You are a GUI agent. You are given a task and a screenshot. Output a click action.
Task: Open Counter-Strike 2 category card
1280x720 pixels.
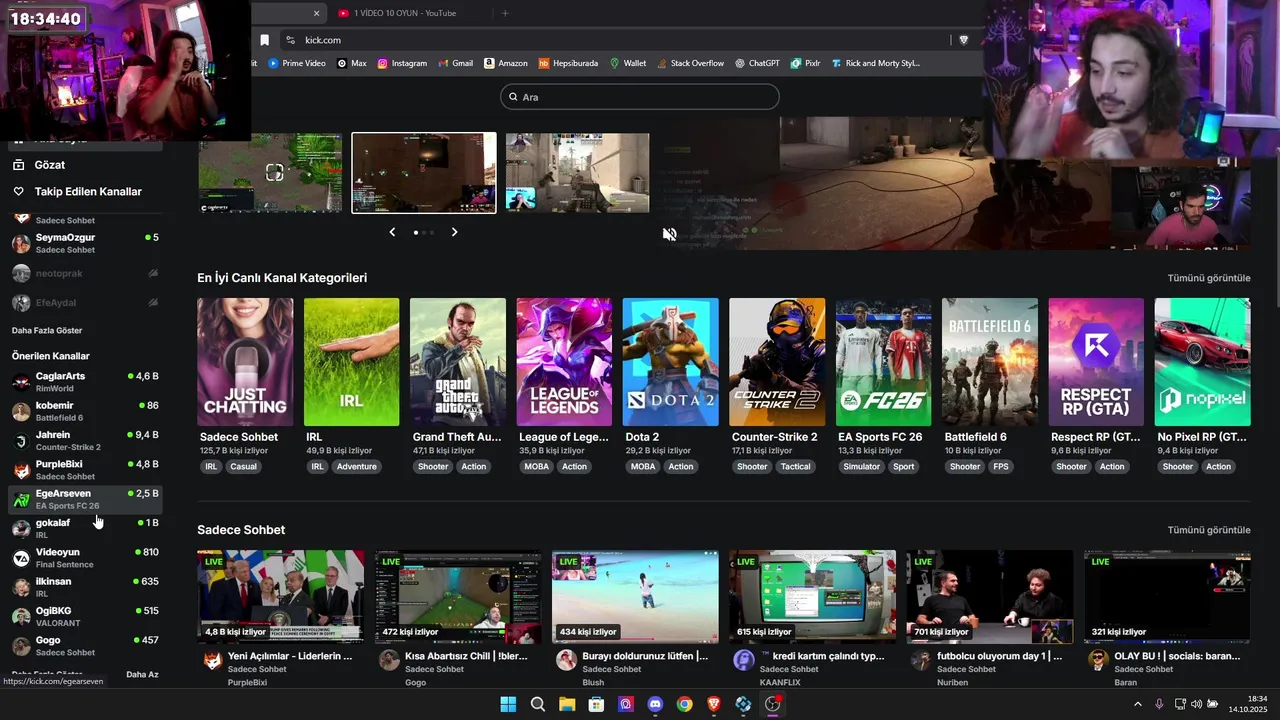(x=777, y=362)
